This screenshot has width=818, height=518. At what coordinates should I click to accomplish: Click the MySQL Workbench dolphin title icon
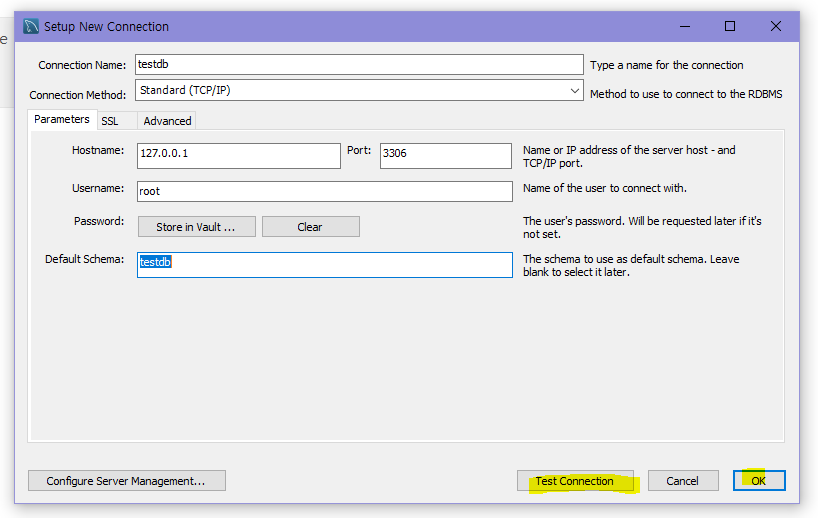(31, 26)
